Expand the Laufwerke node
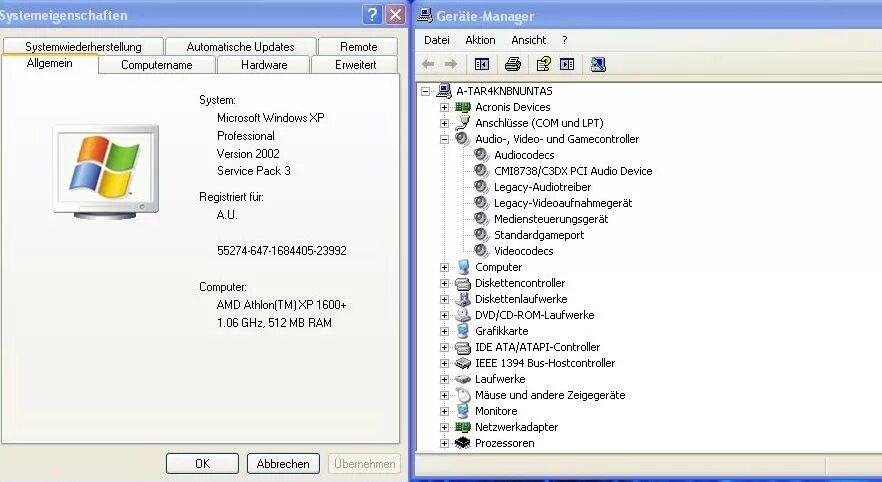882x482 pixels. point(444,379)
